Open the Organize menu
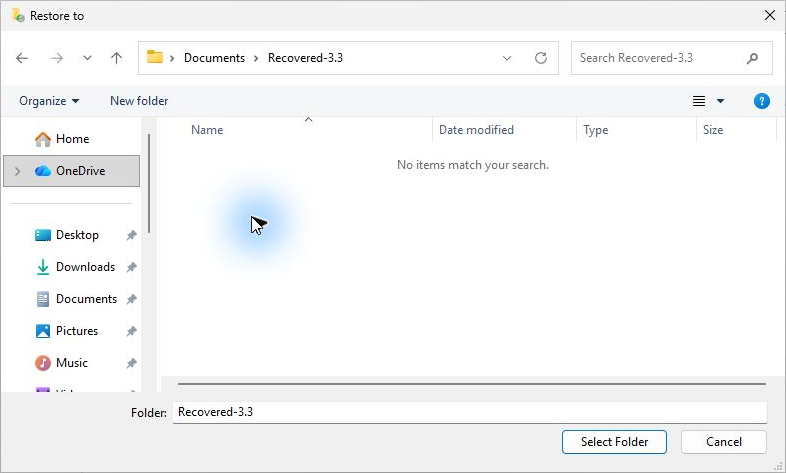The width and height of the screenshot is (786, 473). coord(49,101)
